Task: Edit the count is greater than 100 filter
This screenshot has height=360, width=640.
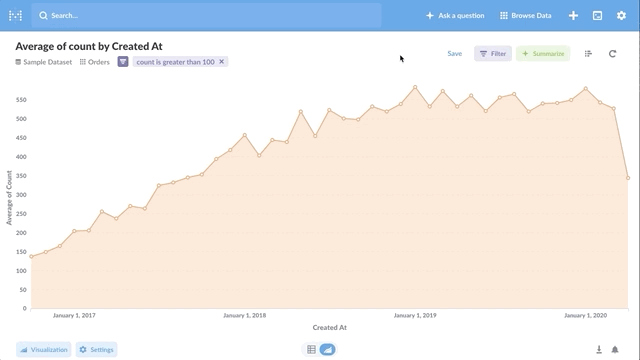Action: (176, 62)
